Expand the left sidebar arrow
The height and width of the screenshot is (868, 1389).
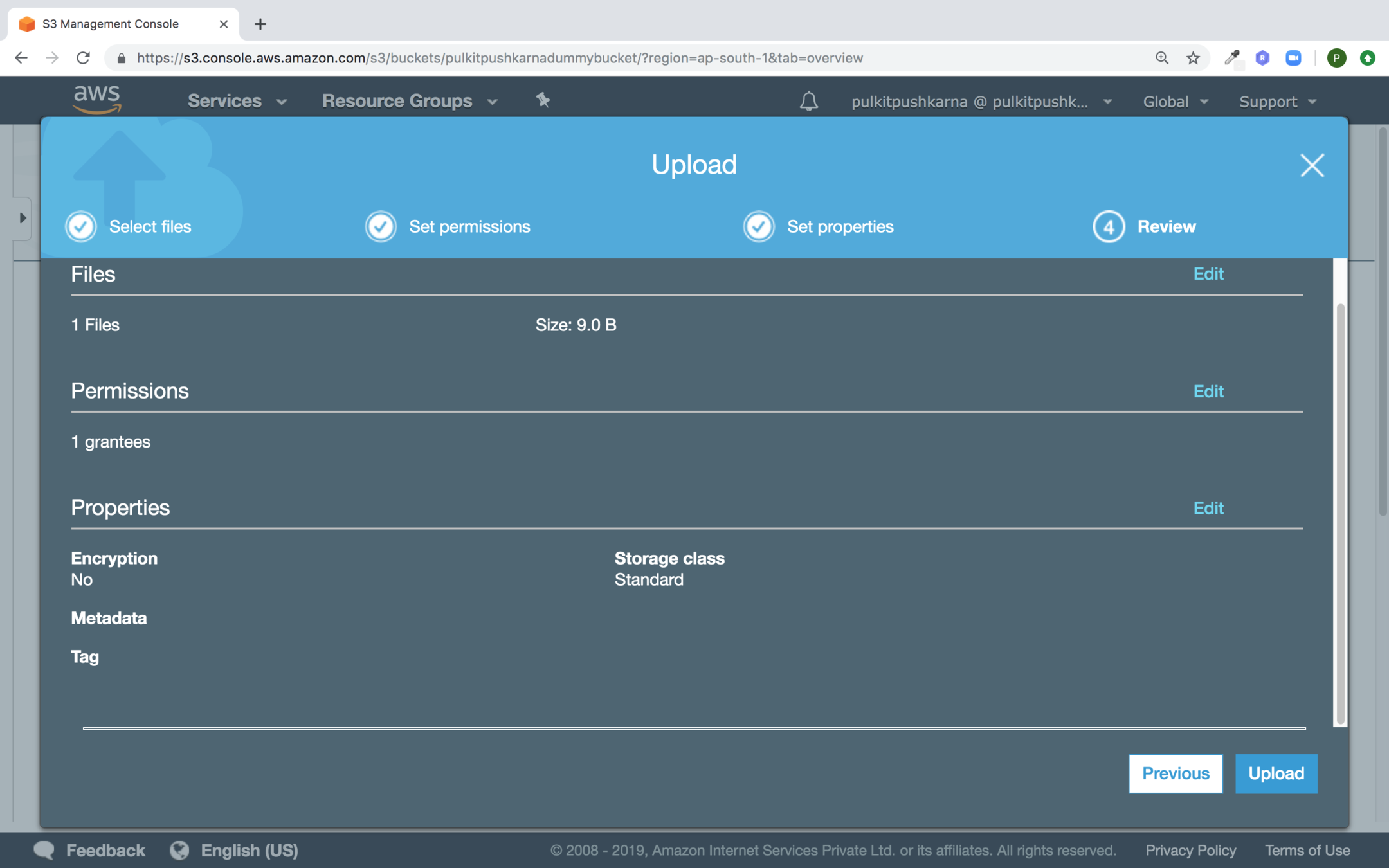point(23,218)
